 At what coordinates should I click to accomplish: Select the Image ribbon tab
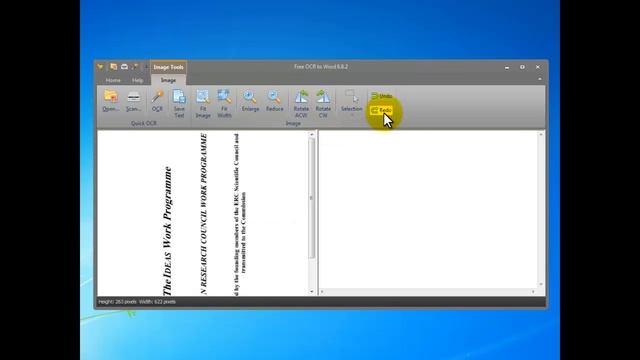point(168,80)
